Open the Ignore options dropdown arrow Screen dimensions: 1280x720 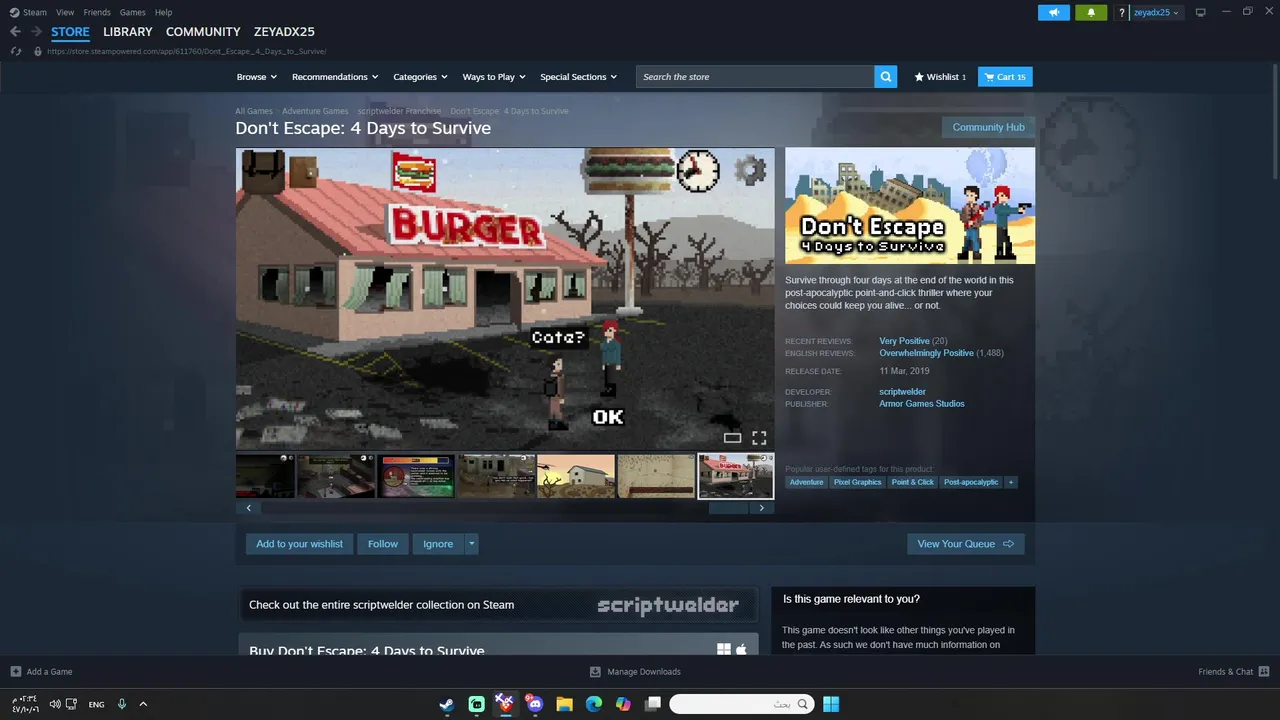click(471, 544)
